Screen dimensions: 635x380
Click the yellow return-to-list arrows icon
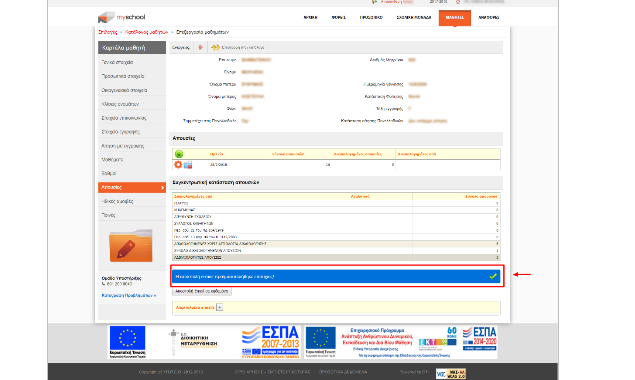[215, 47]
